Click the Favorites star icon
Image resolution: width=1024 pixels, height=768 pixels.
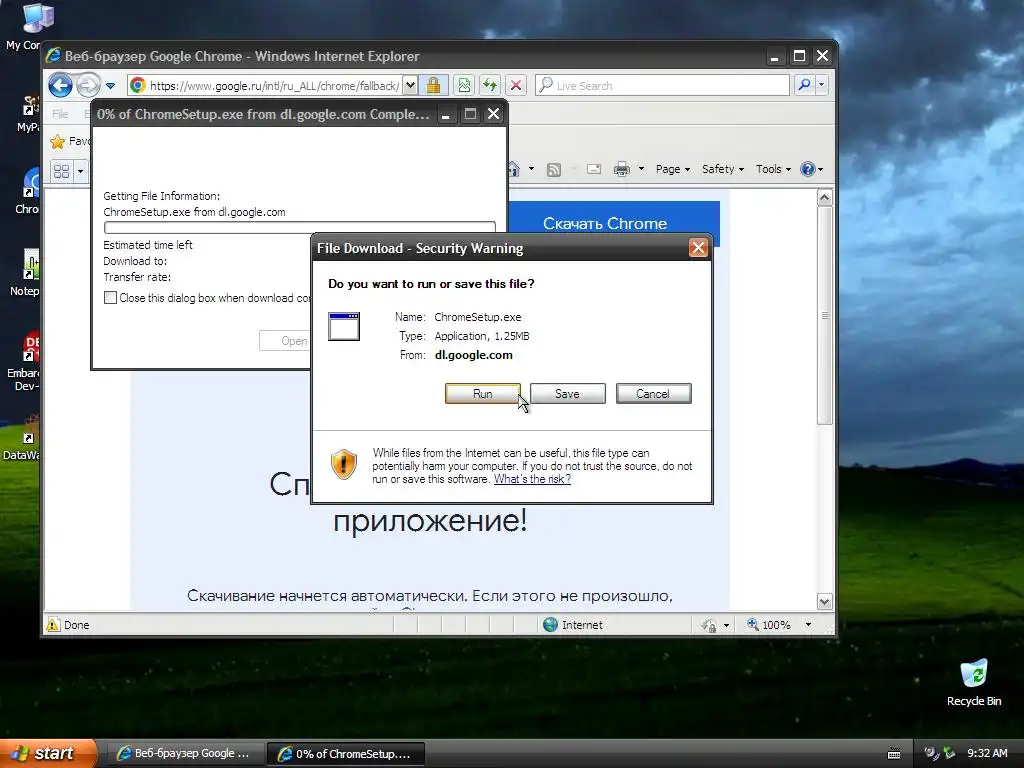click(x=58, y=141)
